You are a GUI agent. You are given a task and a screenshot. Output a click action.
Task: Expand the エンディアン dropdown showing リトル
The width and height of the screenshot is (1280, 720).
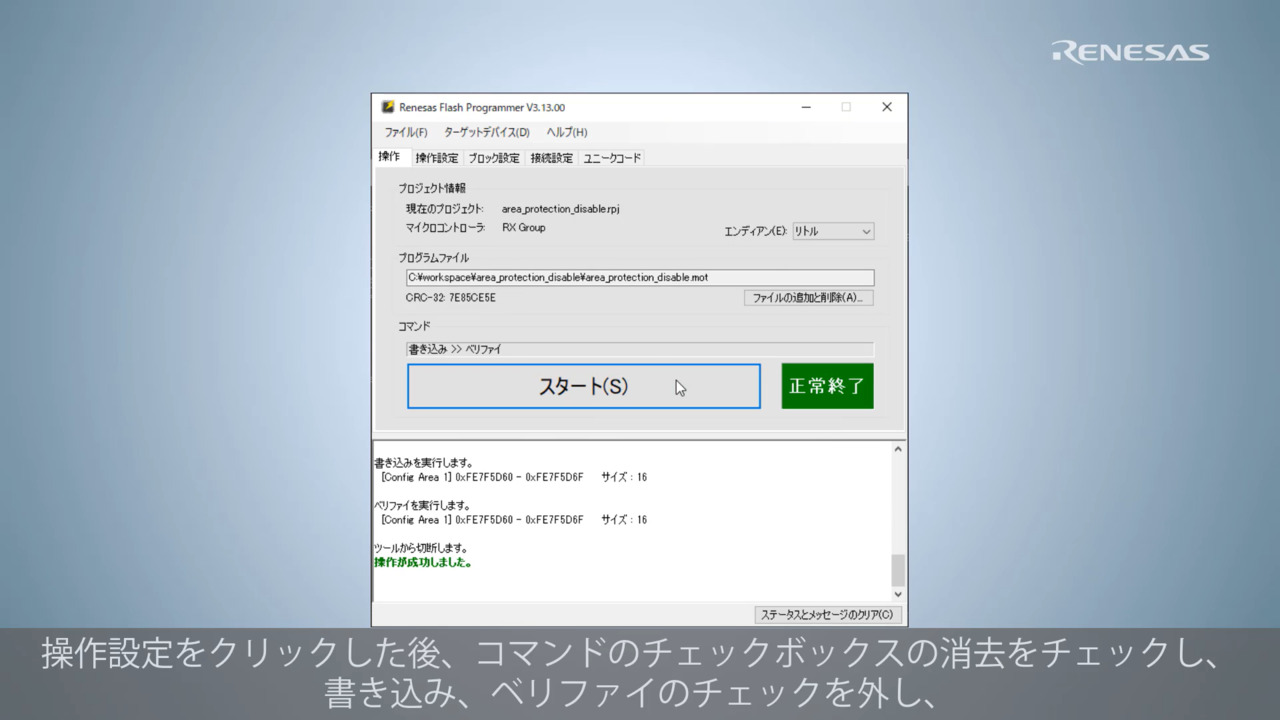(x=833, y=231)
